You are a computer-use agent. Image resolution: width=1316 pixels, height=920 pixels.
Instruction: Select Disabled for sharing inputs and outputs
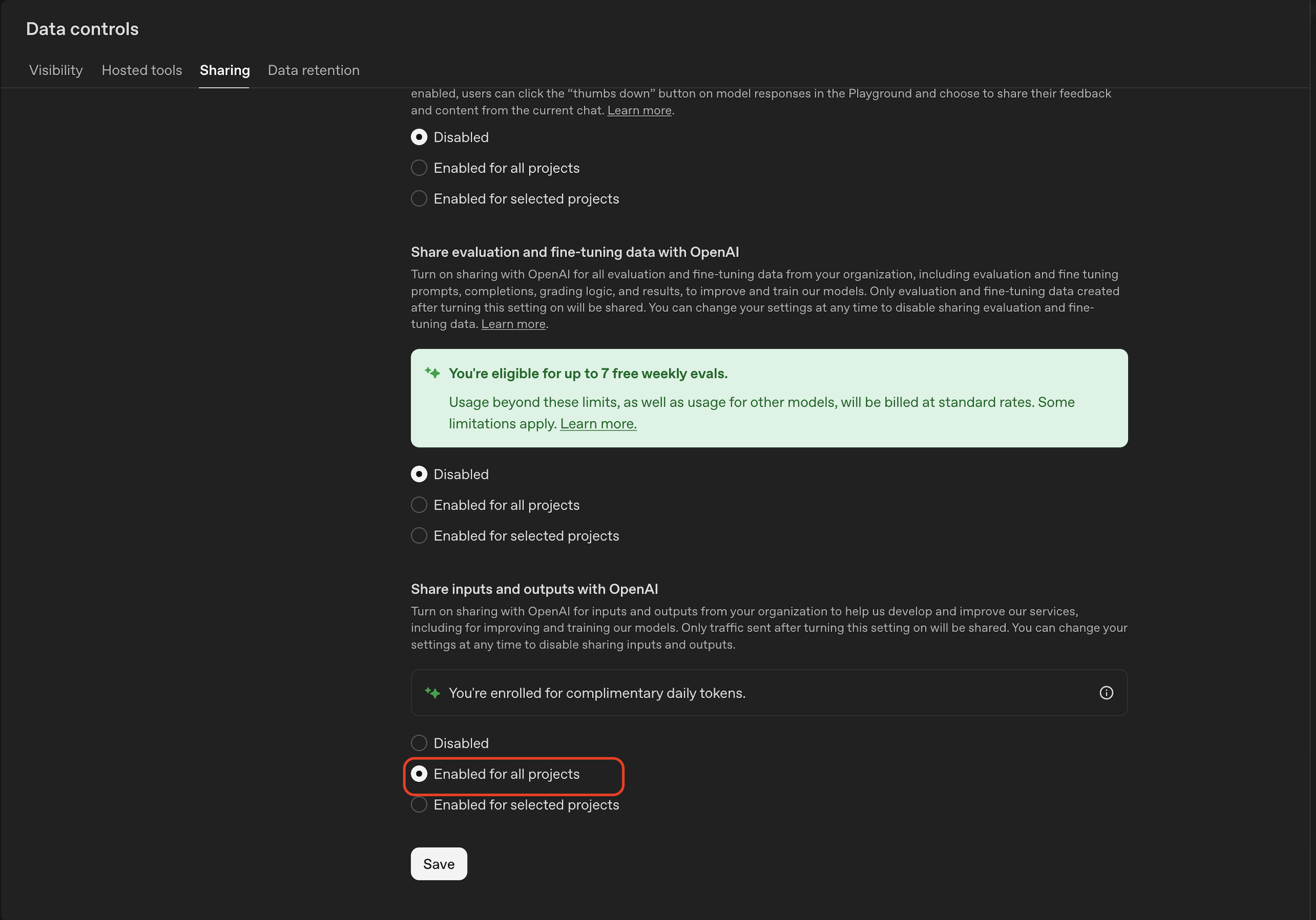(419, 743)
